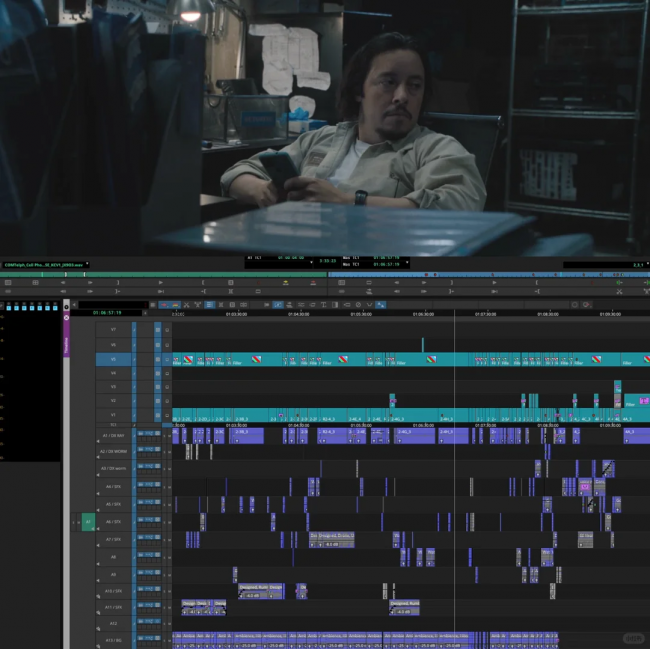Select the 2-4H_3 clip on A1 track

454,436
